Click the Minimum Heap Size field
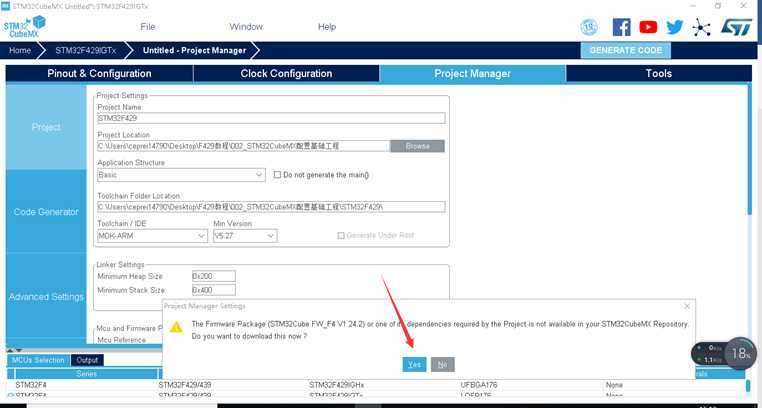762x408 pixels. click(x=214, y=276)
